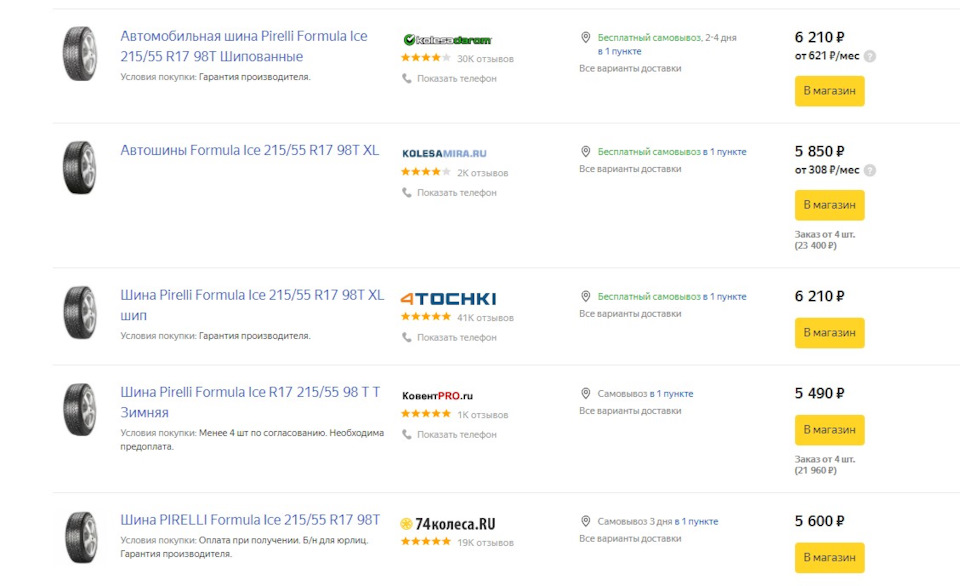
Task: Click Все варианты доставки for the КовентPRO offer
Action: point(630,411)
